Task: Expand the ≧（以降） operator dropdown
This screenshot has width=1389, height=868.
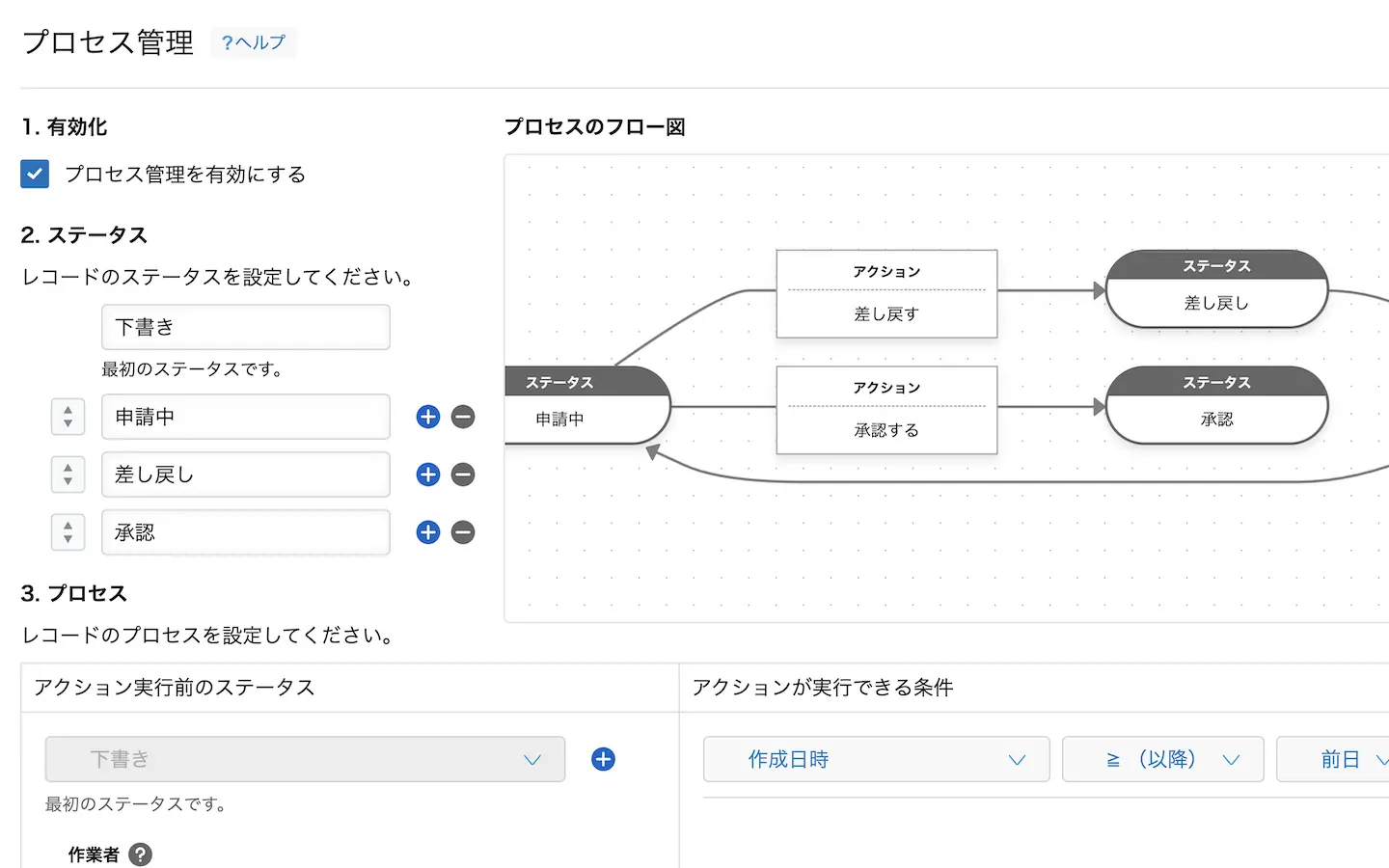Action: pos(1162,759)
